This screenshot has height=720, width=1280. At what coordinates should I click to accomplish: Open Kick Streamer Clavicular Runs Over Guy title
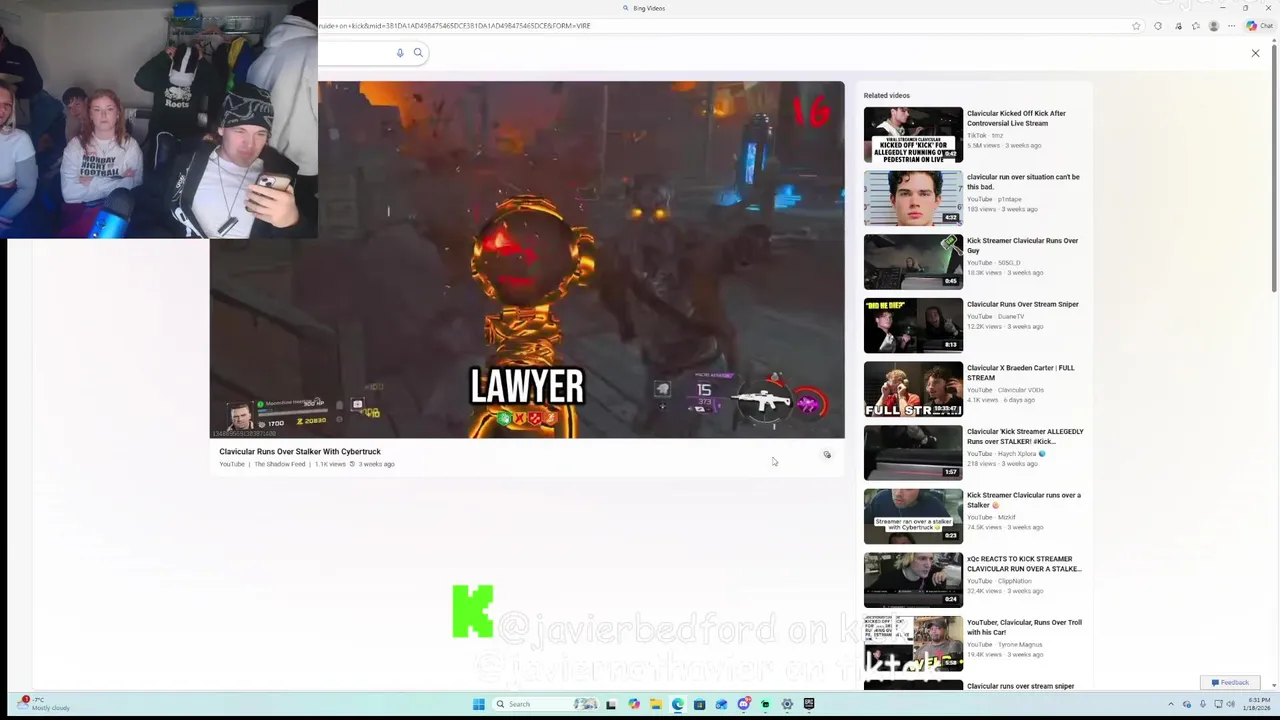pyautogui.click(x=1022, y=246)
